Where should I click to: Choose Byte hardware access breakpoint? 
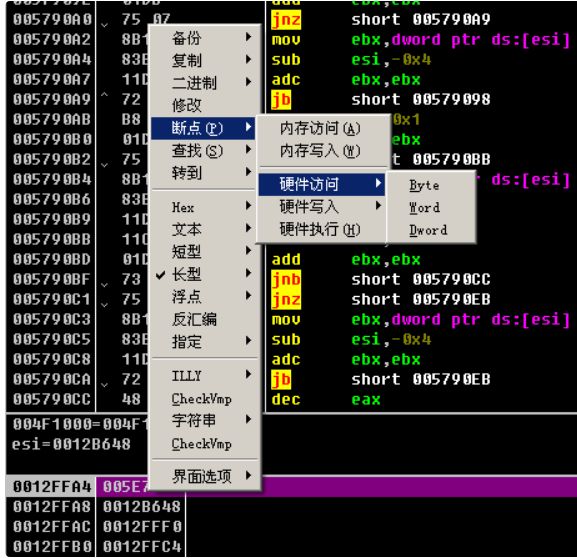pyautogui.click(x=431, y=185)
